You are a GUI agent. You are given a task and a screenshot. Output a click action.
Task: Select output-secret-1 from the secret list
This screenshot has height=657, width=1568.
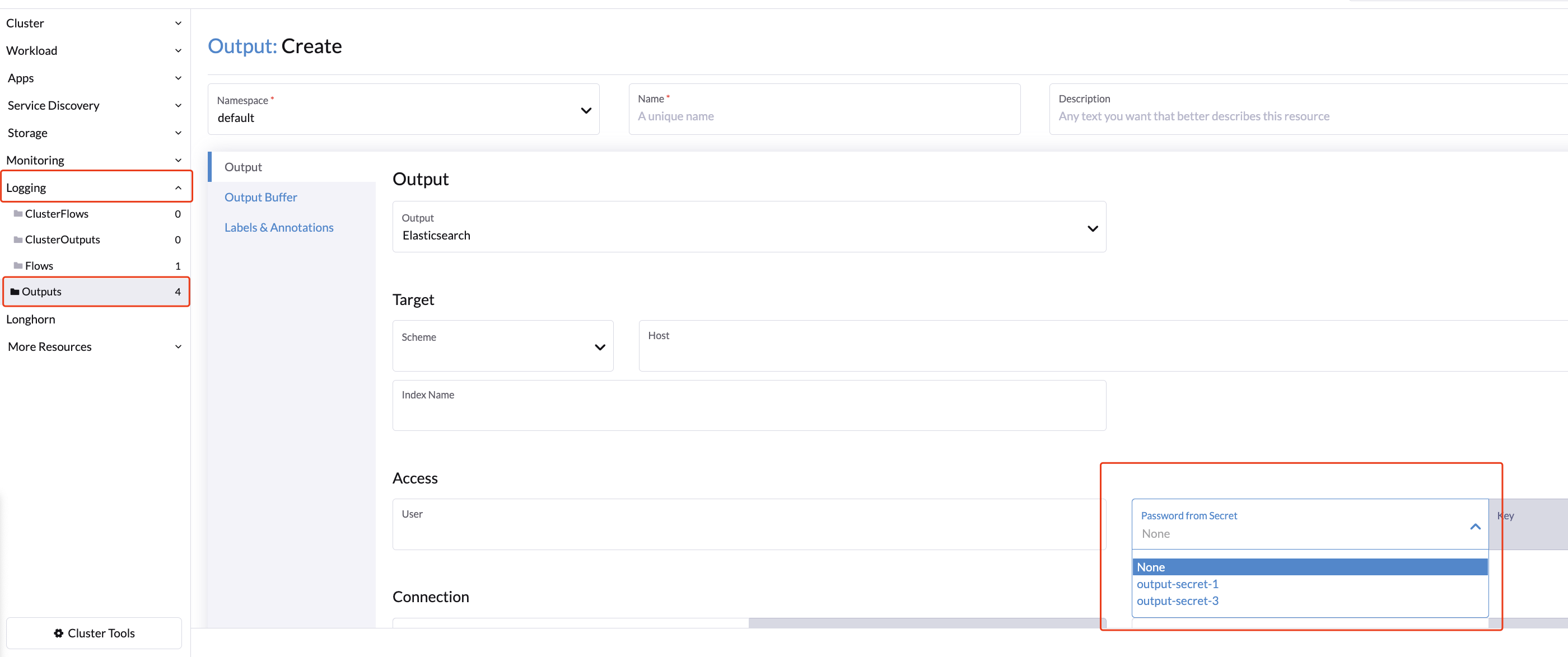[1177, 583]
